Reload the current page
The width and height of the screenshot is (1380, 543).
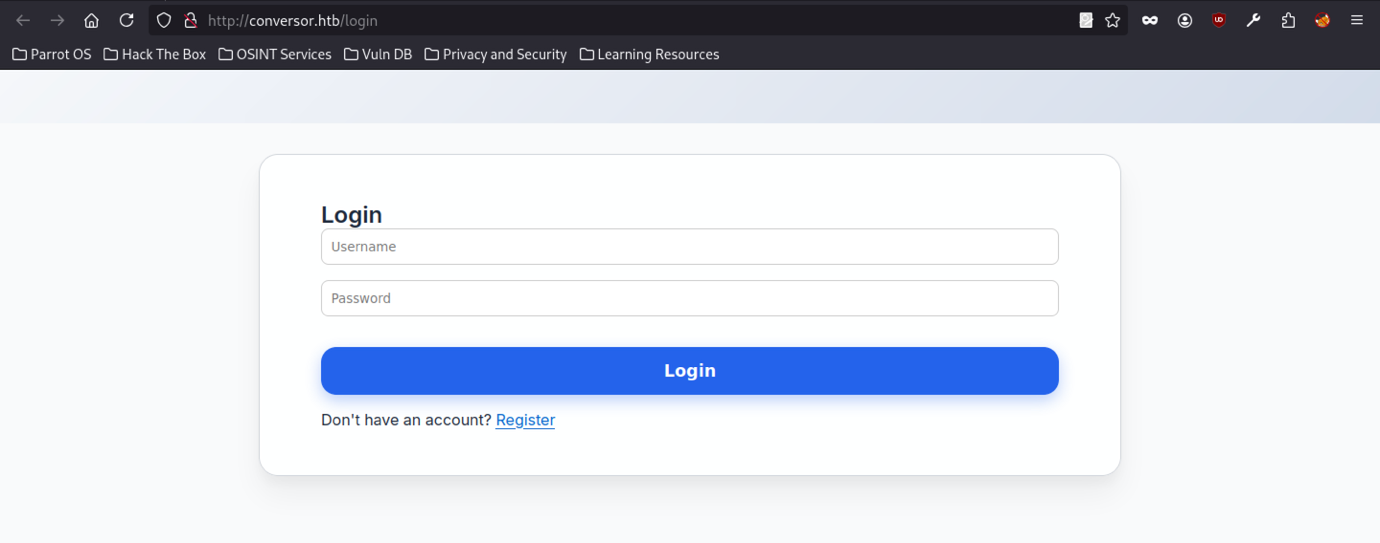(x=126, y=20)
